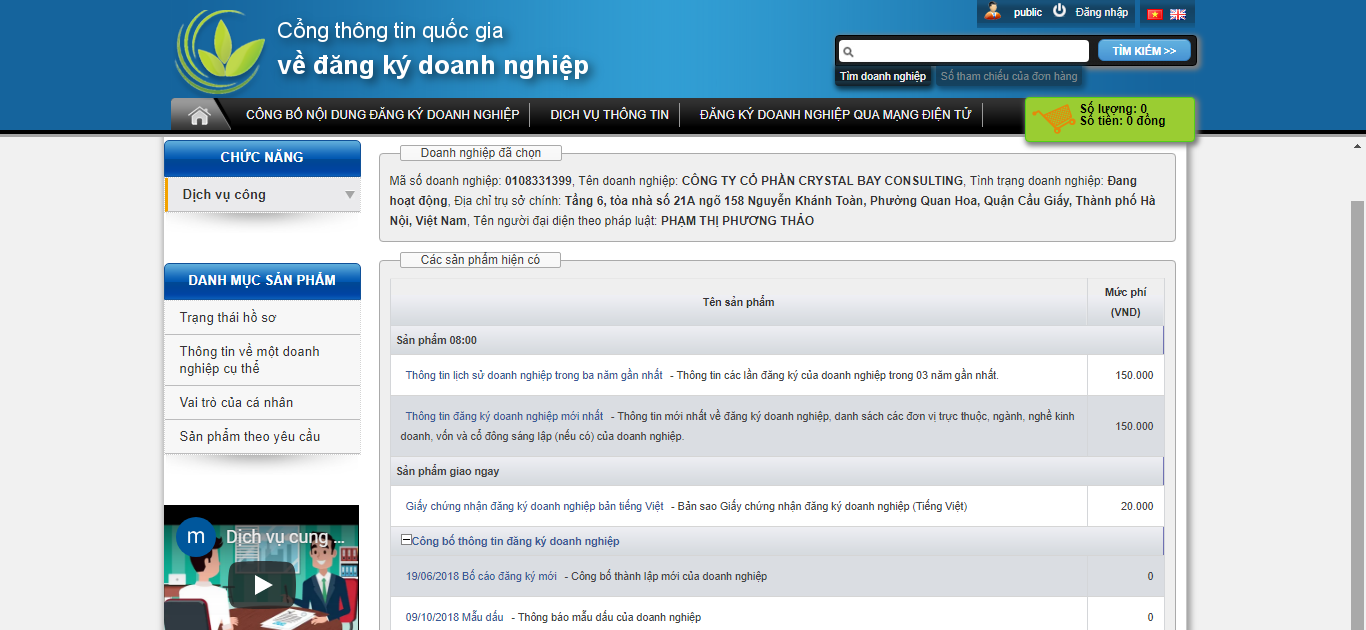The image size is (1366, 630).
Task: Open ĐĂNG KÝ DOANH NGHIỆP QUA MẠNG ĐIỆN TỬ menu
Action: (x=835, y=115)
